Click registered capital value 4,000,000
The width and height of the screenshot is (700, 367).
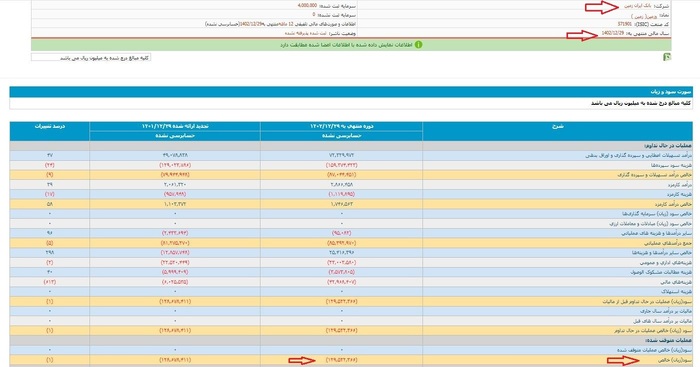tap(307, 6)
